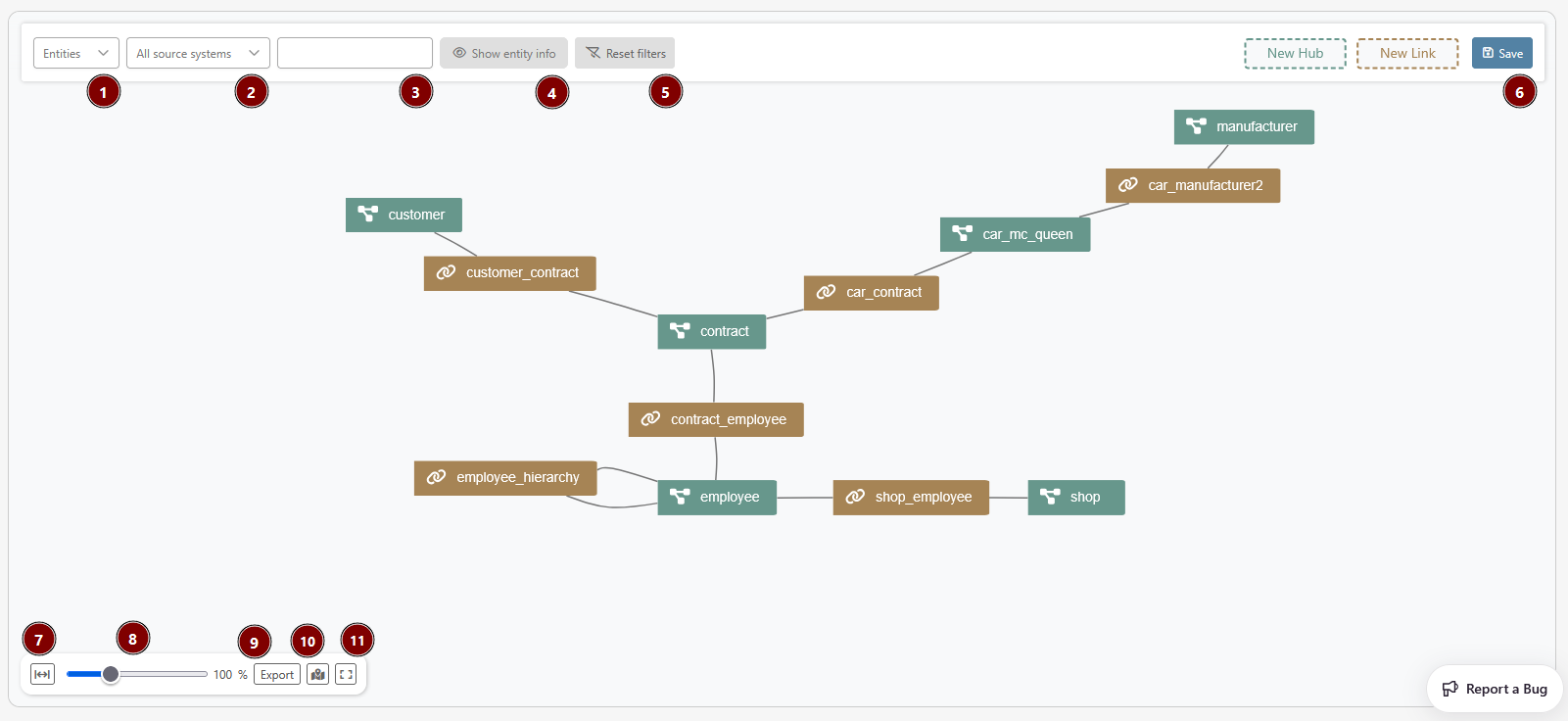The image size is (1568, 721).
Task: Click the link icon on customer_contract node
Action: [x=447, y=272]
